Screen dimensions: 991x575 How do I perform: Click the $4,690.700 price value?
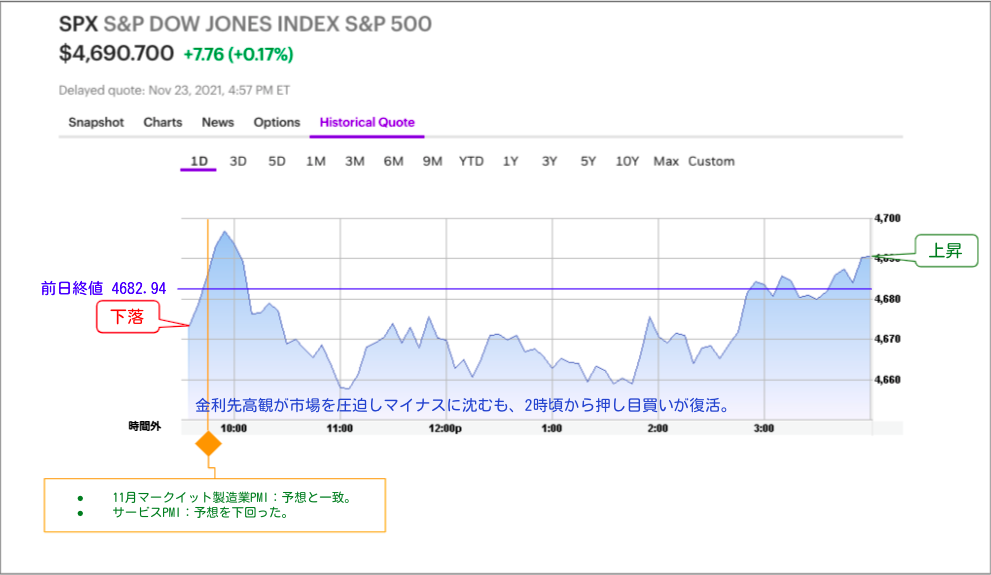click(x=116, y=53)
